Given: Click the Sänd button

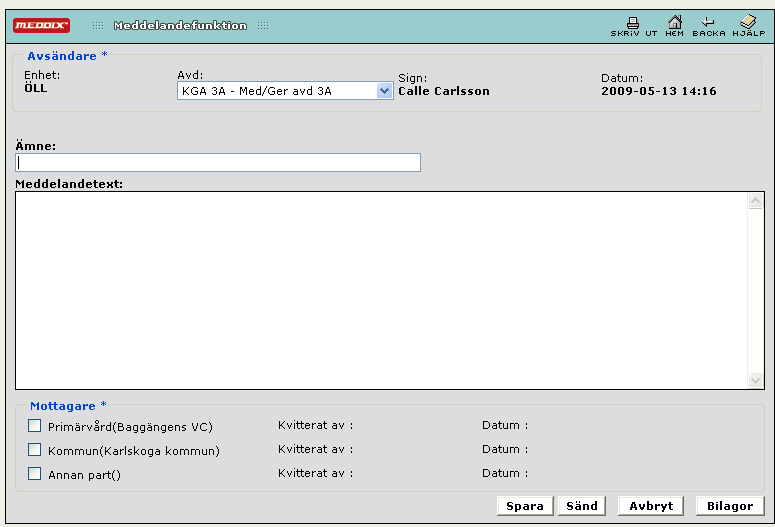Looking at the screenshot, I should [582, 506].
